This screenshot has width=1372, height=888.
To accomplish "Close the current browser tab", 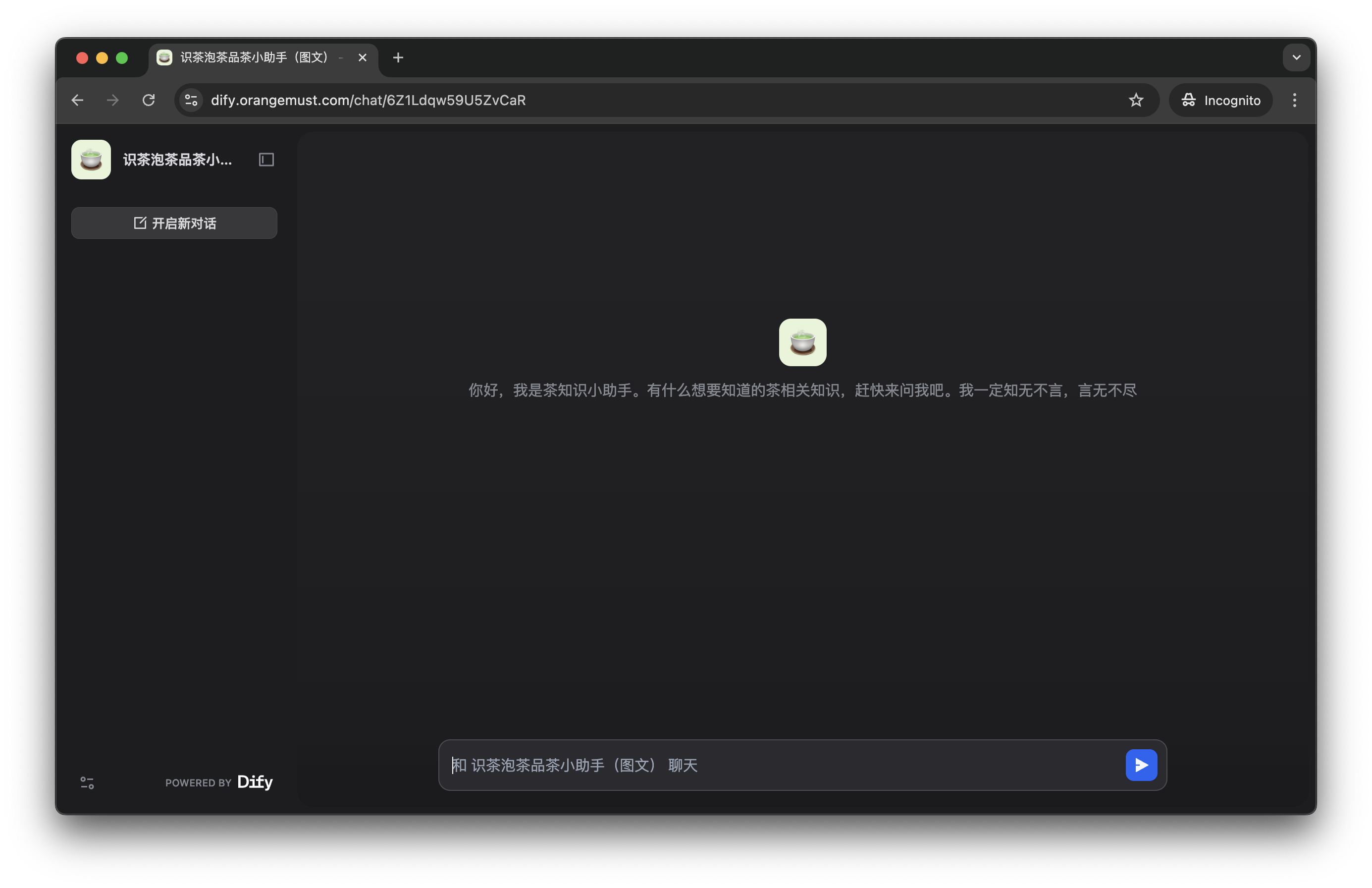I will coord(363,57).
